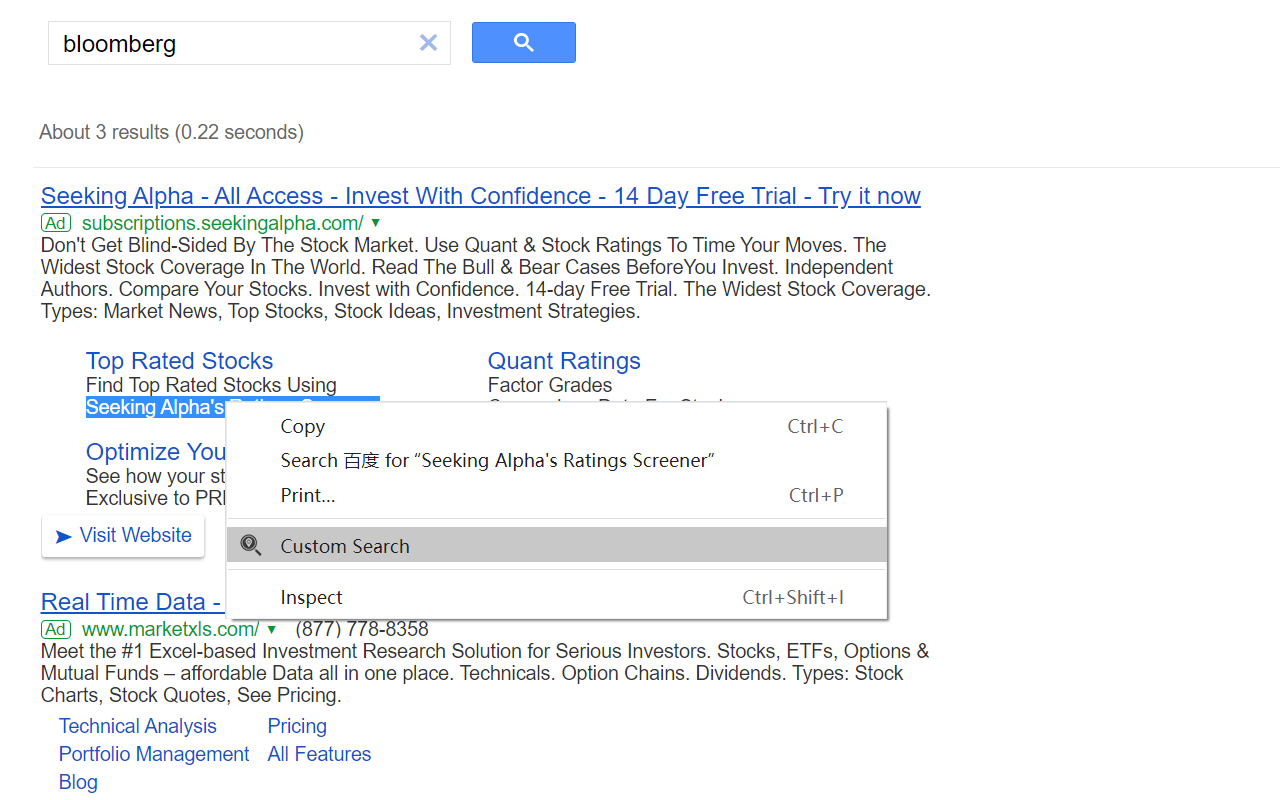Expand dropdown arrow after www.marketxls.com

coord(271,629)
